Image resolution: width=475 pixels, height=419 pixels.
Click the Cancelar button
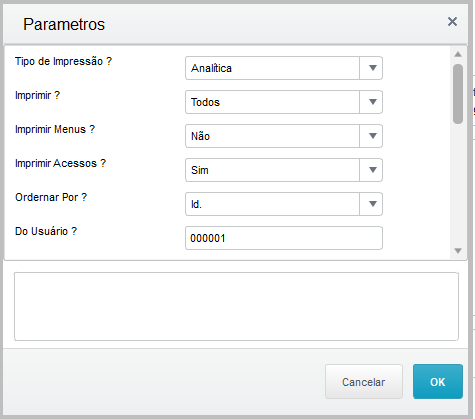coord(364,382)
